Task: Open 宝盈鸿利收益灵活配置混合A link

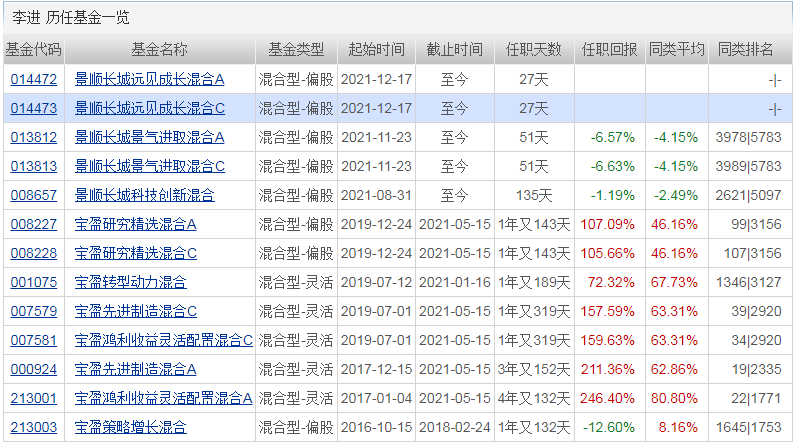Action: pos(164,399)
